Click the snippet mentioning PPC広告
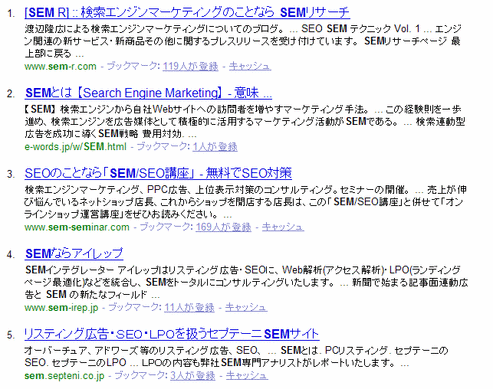The width and height of the screenshot is (493, 389). [x=245, y=202]
